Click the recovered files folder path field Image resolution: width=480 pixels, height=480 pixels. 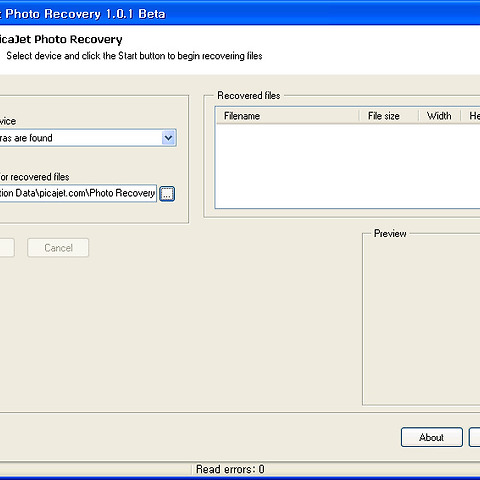point(78,193)
